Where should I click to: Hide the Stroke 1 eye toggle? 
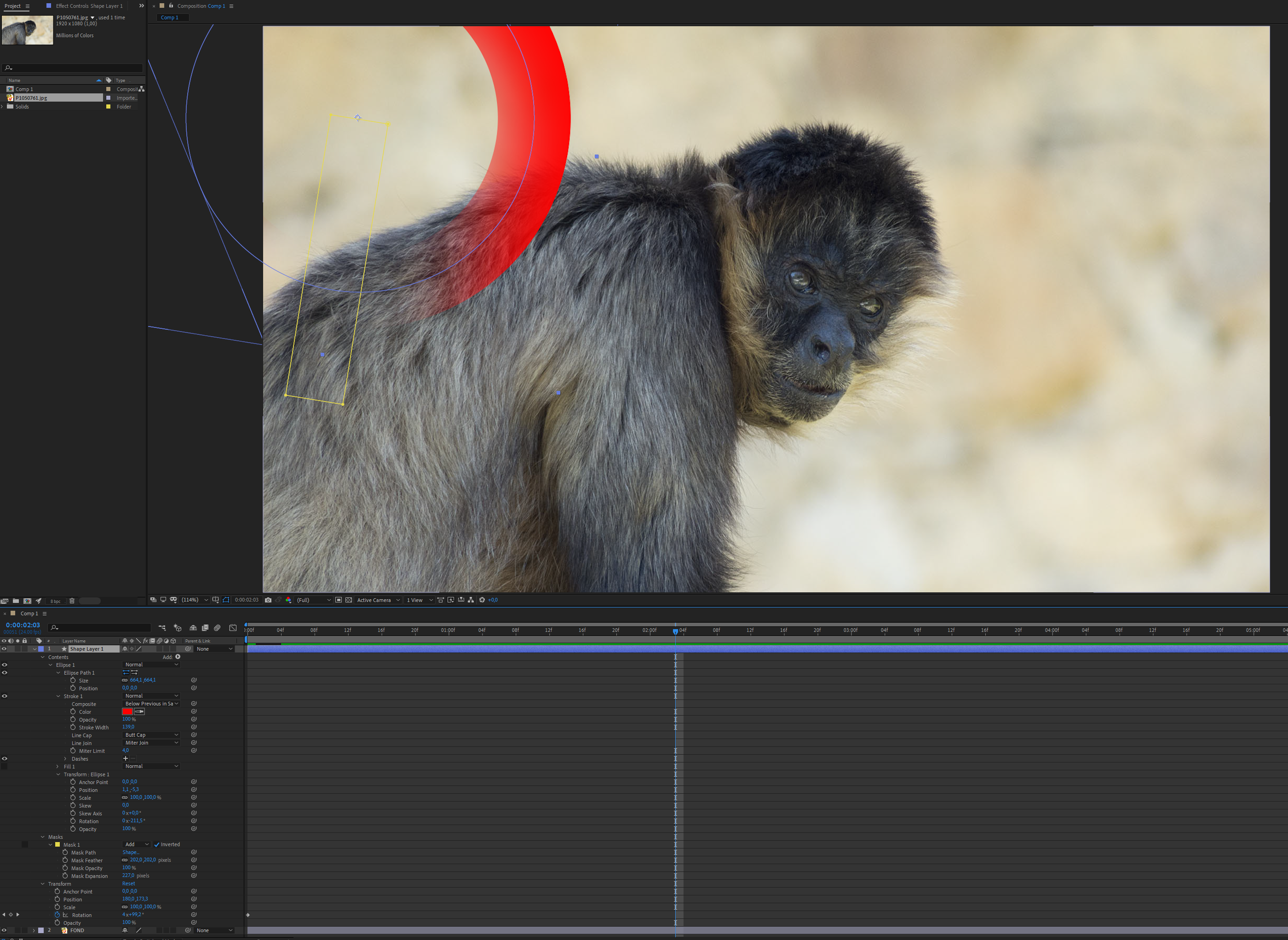[5, 696]
